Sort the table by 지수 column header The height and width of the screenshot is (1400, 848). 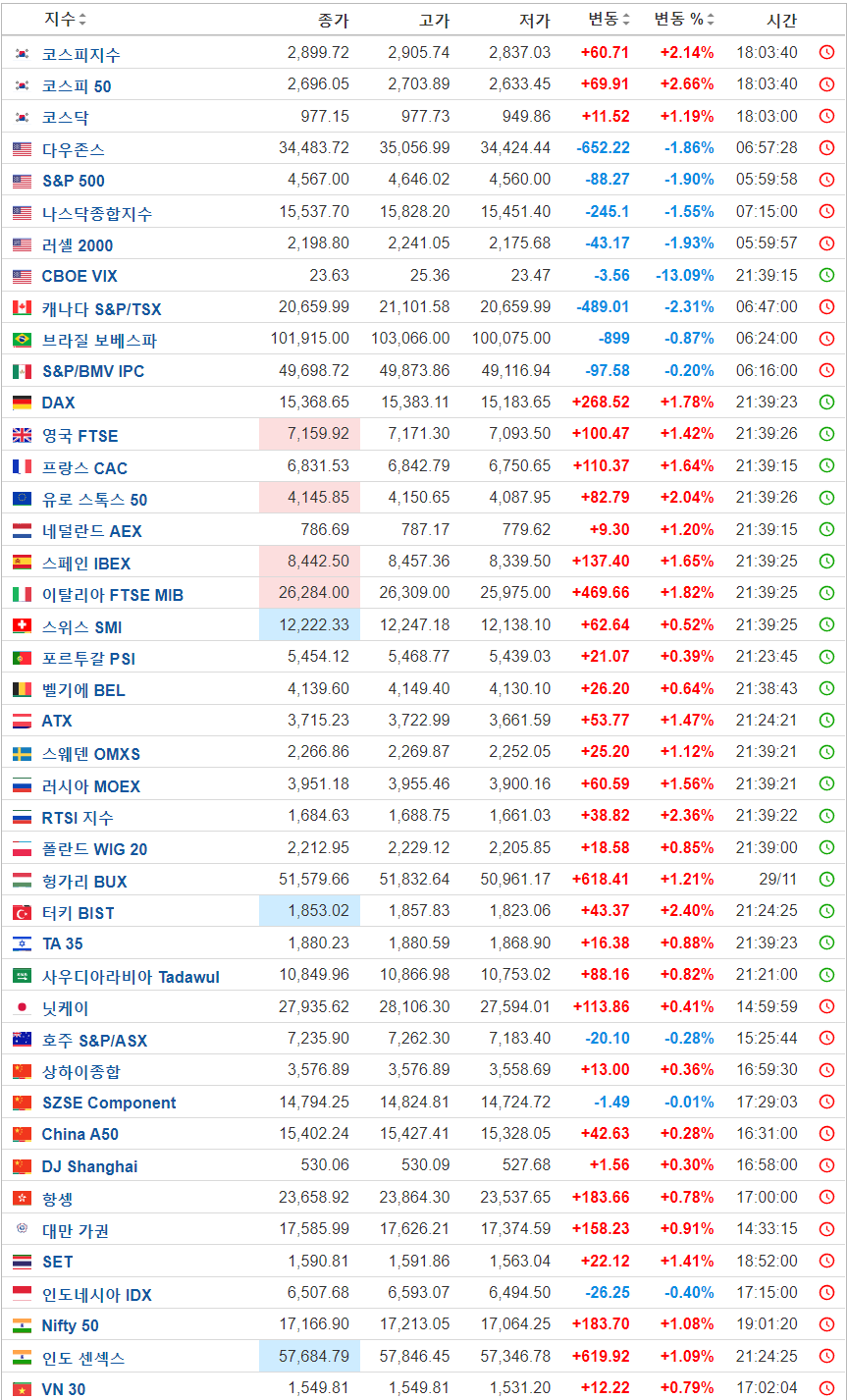coord(65,20)
